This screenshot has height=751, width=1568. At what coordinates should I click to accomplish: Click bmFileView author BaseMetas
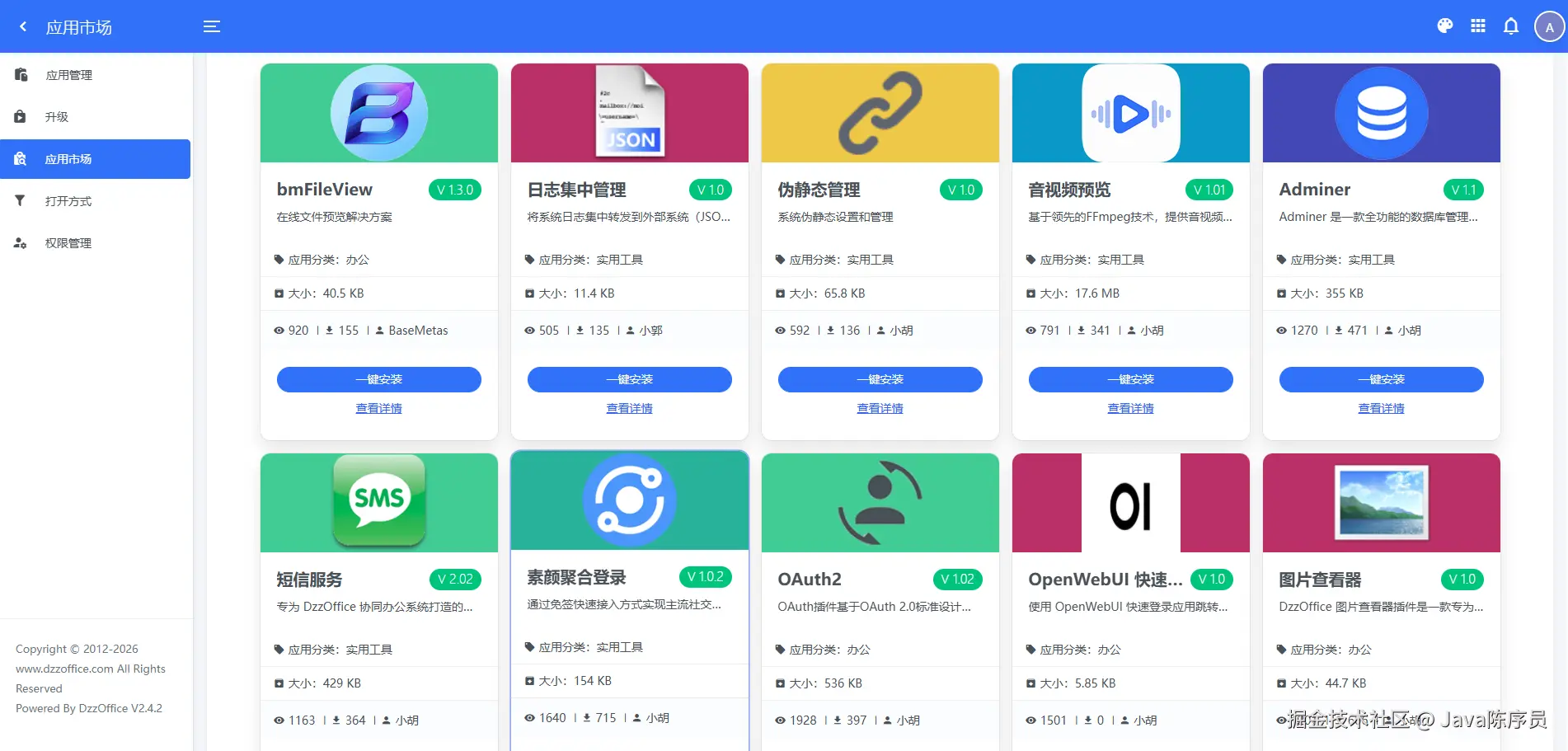(418, 331)
